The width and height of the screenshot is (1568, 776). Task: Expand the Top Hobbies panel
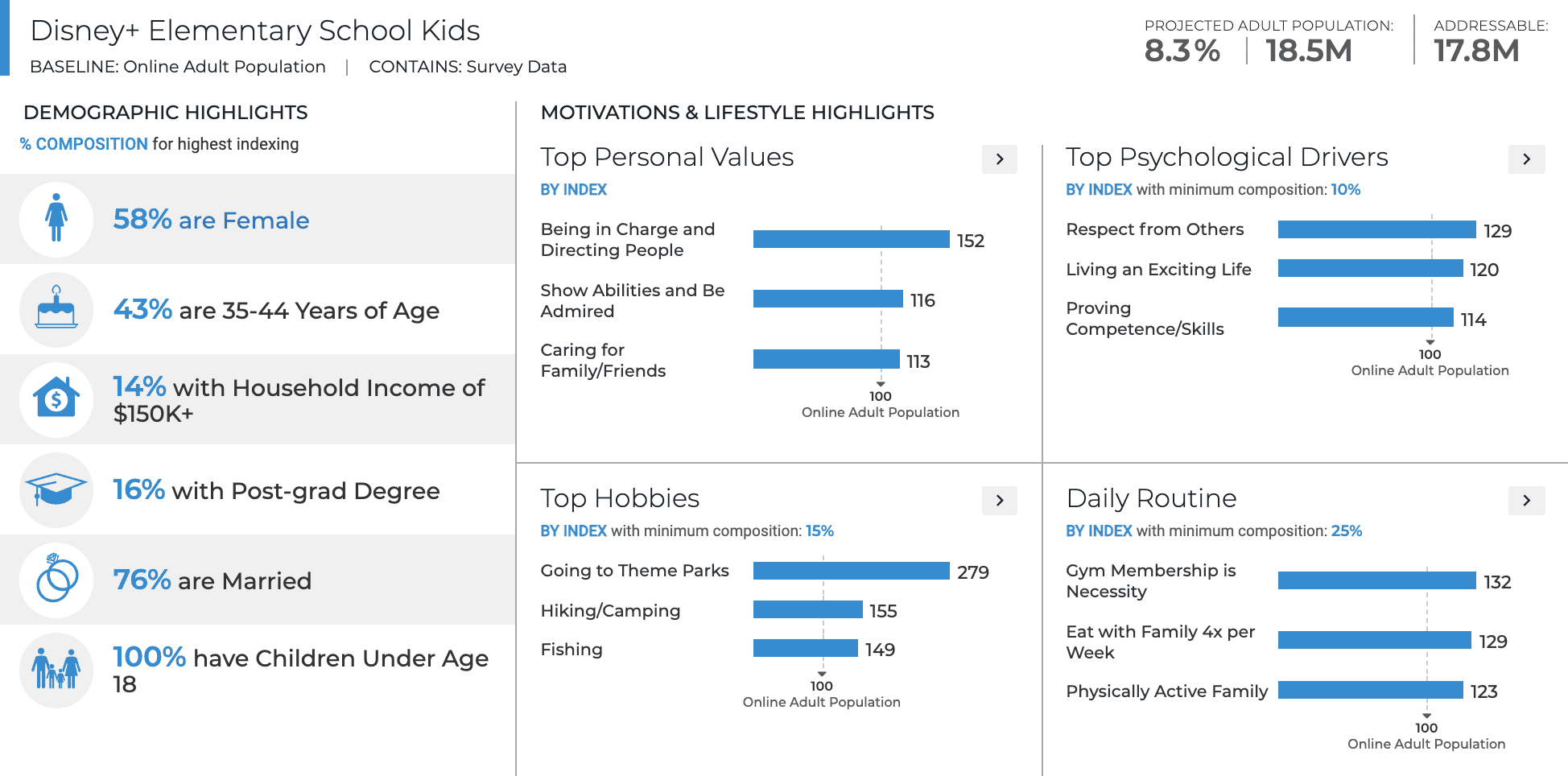[999, 501]
